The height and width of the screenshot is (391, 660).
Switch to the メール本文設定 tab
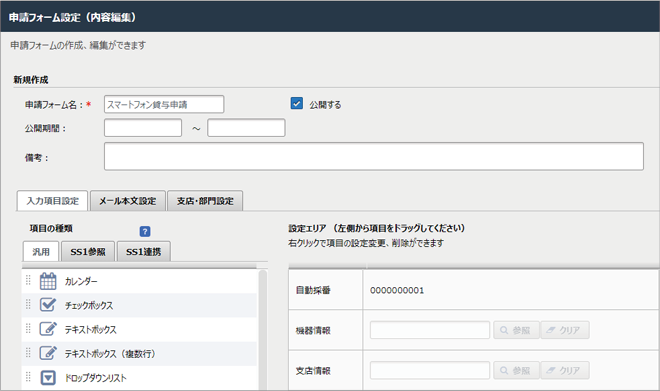pos(128,201)
